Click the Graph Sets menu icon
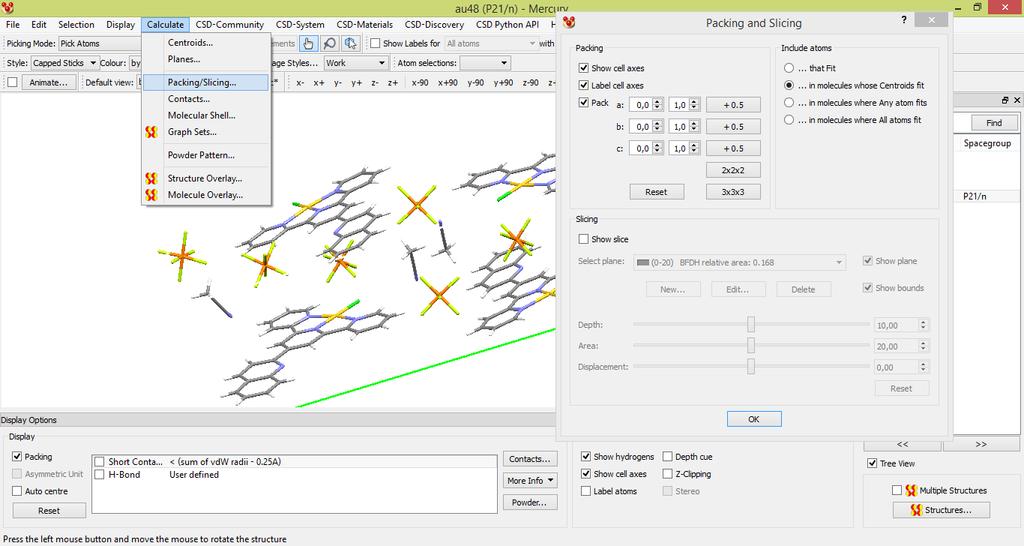The image size is (1024, 546). point(152,132)
